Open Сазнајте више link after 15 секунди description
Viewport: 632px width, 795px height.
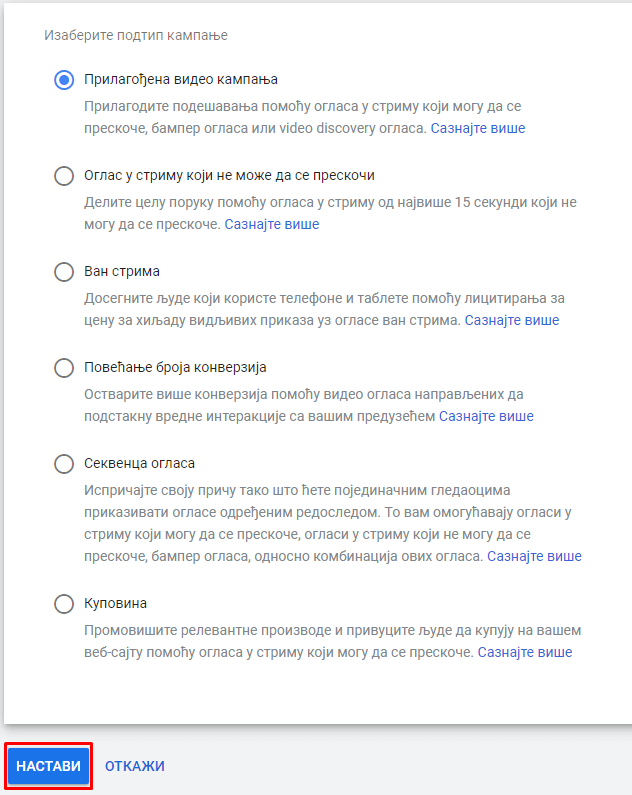tap(272, 224)
